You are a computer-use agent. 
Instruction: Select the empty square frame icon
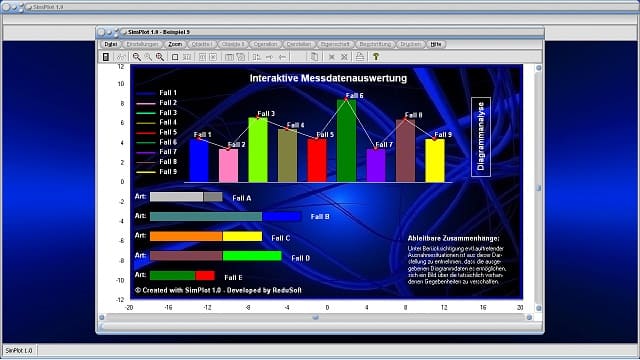[x=175, y=57]
